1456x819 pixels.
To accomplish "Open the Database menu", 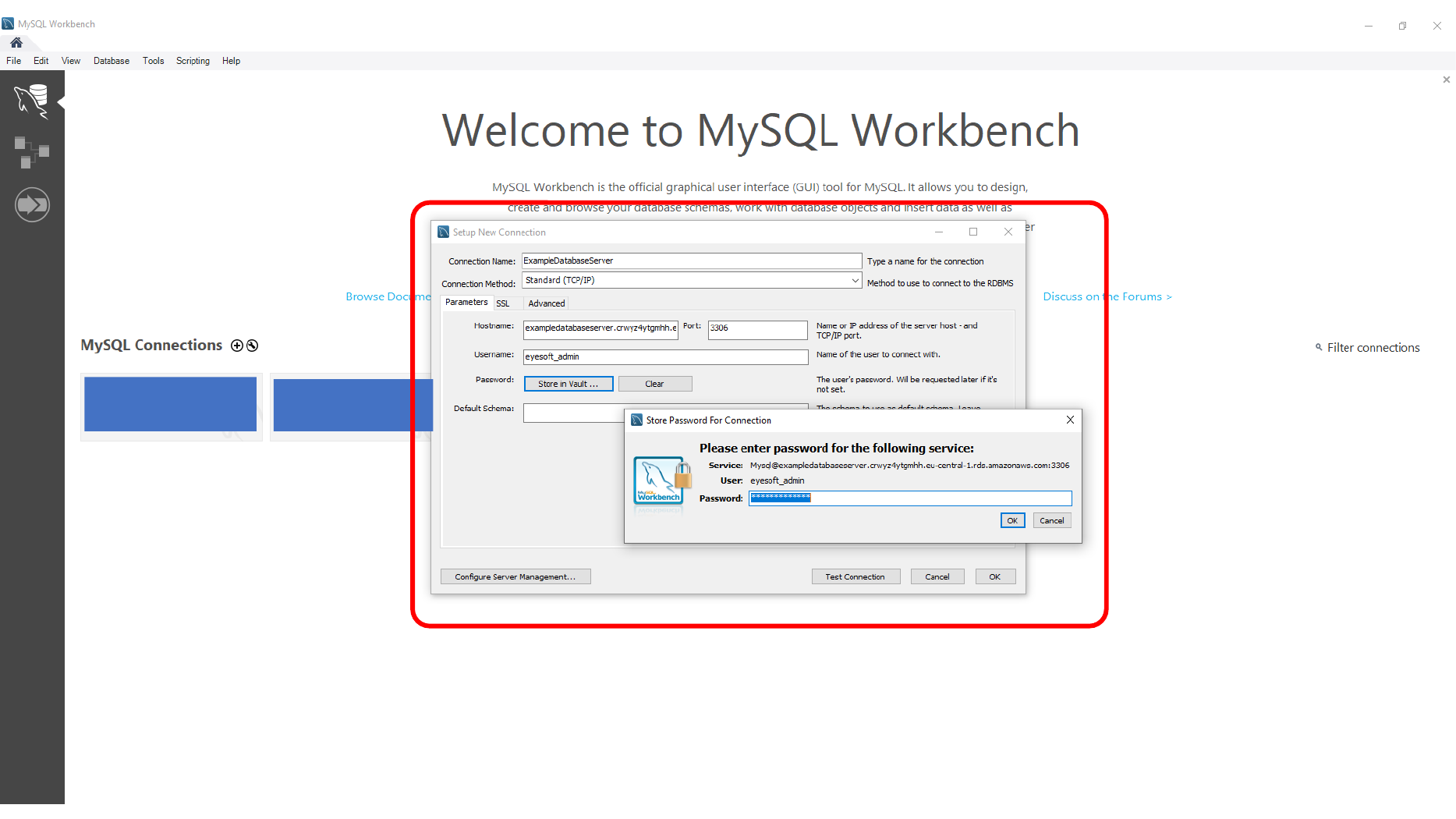I will pos(112,61).
